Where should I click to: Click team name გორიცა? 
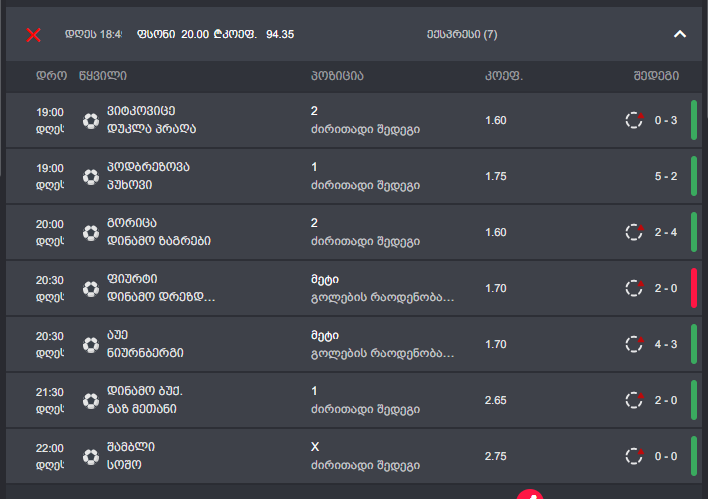tap(131, 223)
